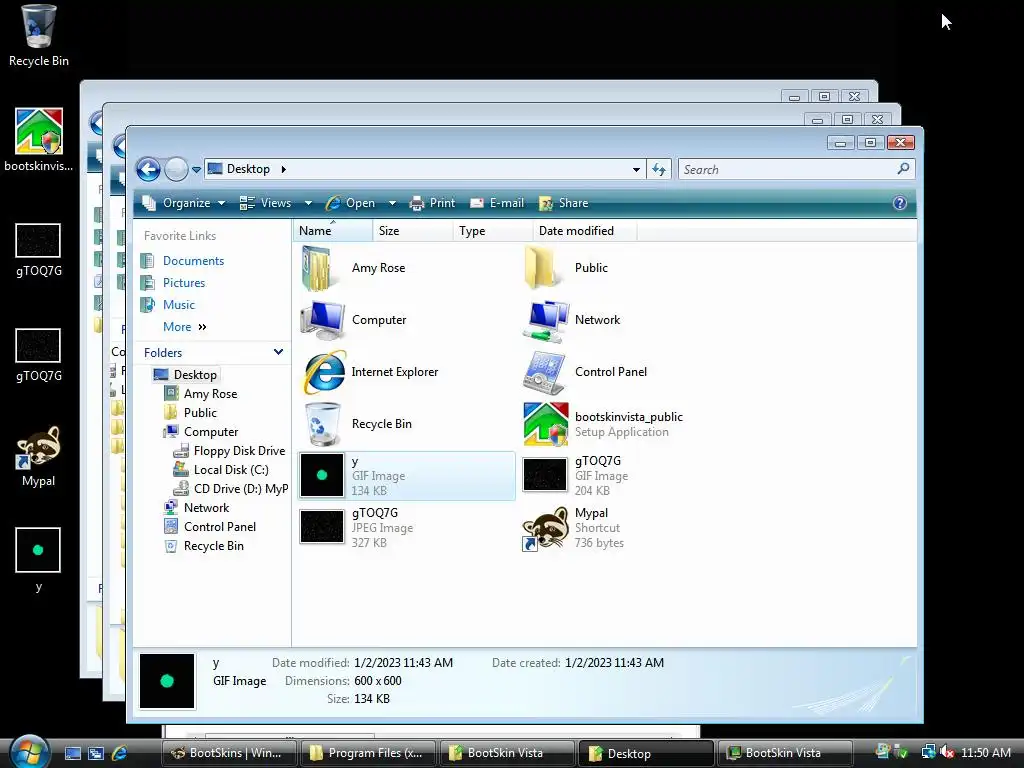Click Share in the toolbar

(x=564, y=203)
